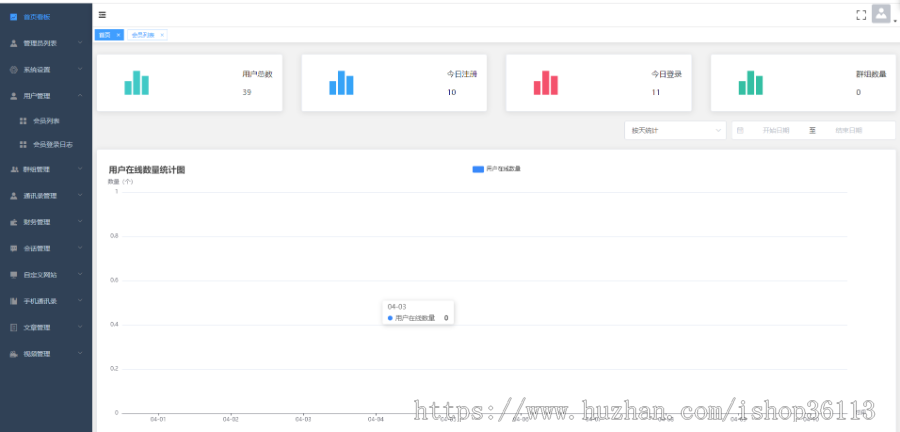This screenshot has height=432, width=900.
Task: Click the calendar icon in date range
Action: pyautogui.click(x=740, y=130)
